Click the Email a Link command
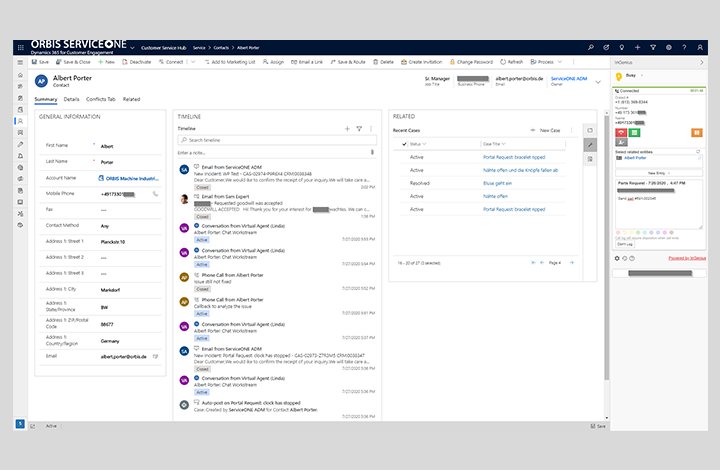Screen dimensions: 720x470 (x=307, y=62)
